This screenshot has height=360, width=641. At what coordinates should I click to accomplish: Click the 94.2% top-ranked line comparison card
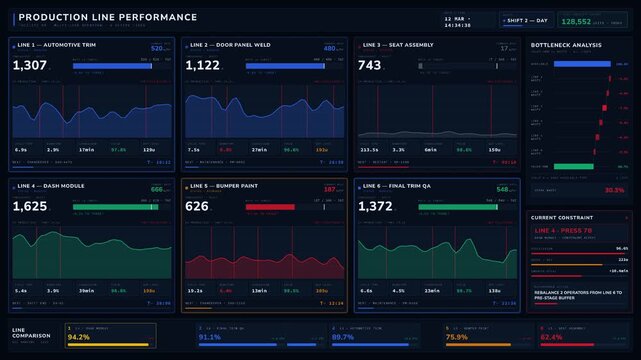click(x=110, y=336)
